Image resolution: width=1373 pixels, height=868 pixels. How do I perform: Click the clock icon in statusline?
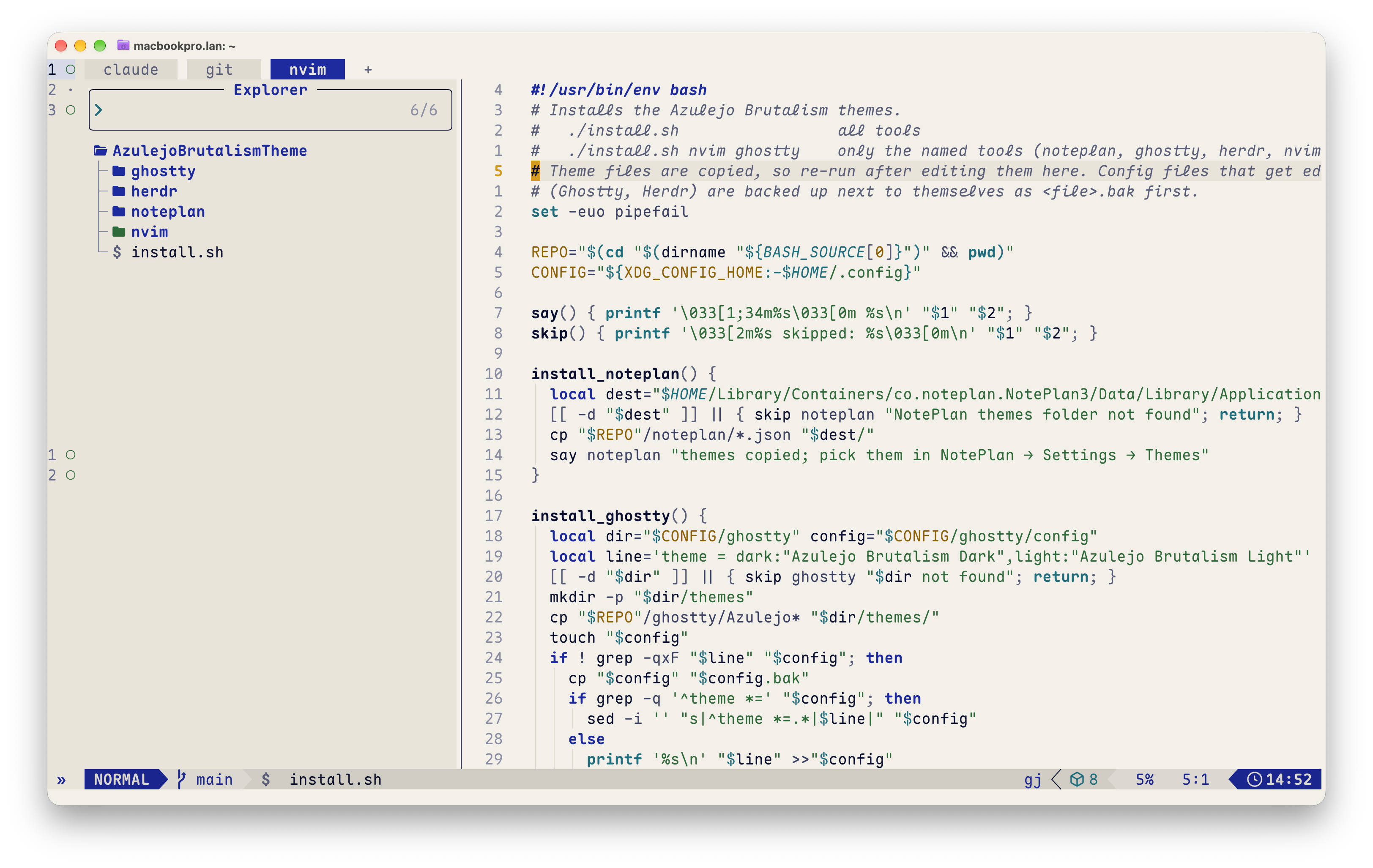pyautogui.click(x=1254, y=779)
